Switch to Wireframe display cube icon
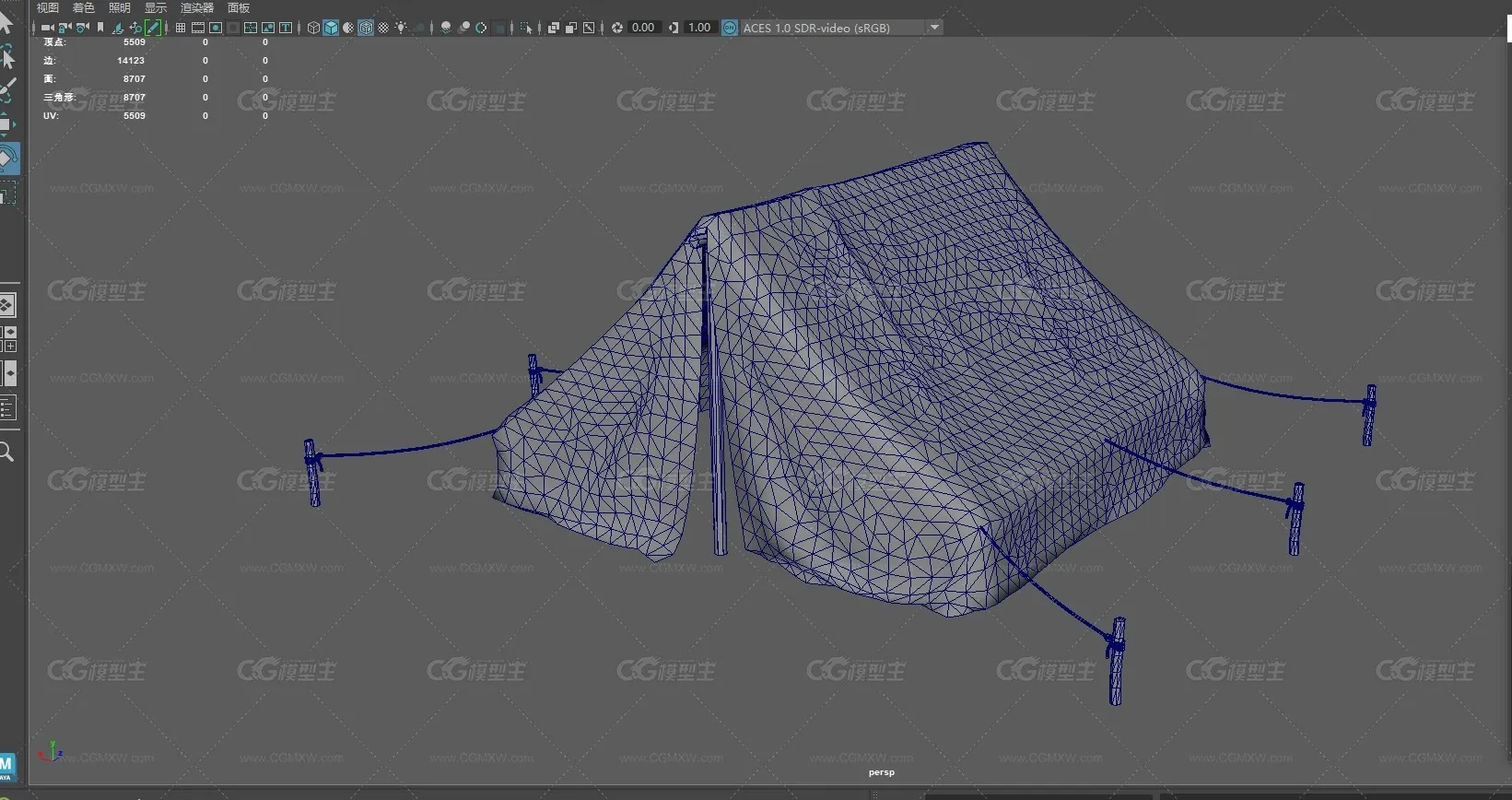Image resolution: width=1512 pixels, height=800 pixels. pos(313,28)
